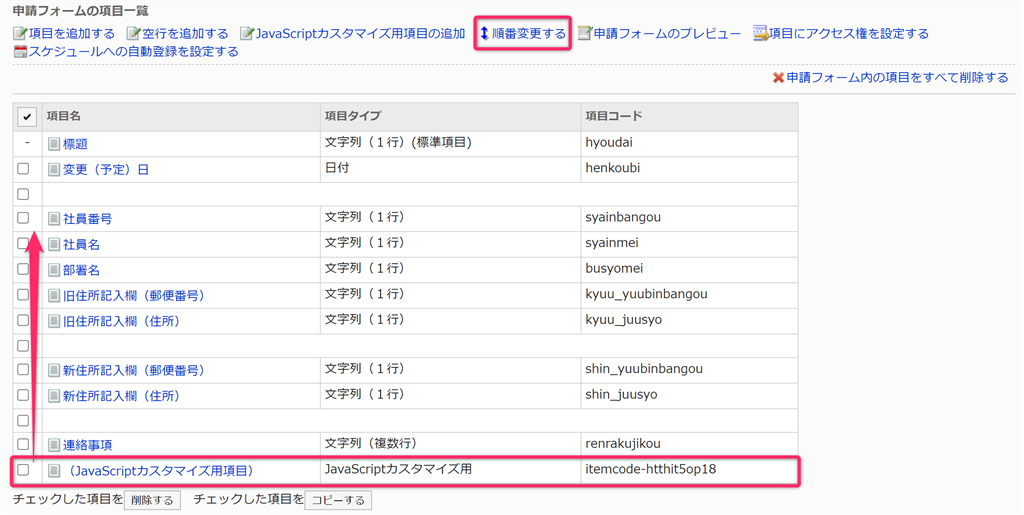The height and width of the screenshot is (515, 1024).
Task: Click the item icon beside 旧住所記入欄（郵便番号）
Action: 54,296
